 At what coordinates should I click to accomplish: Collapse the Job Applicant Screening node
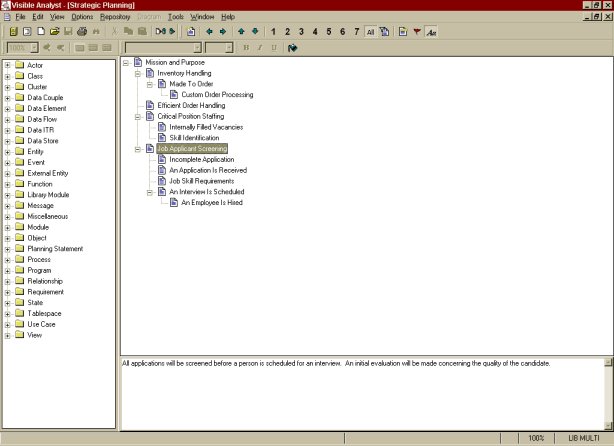click(138, 149)
